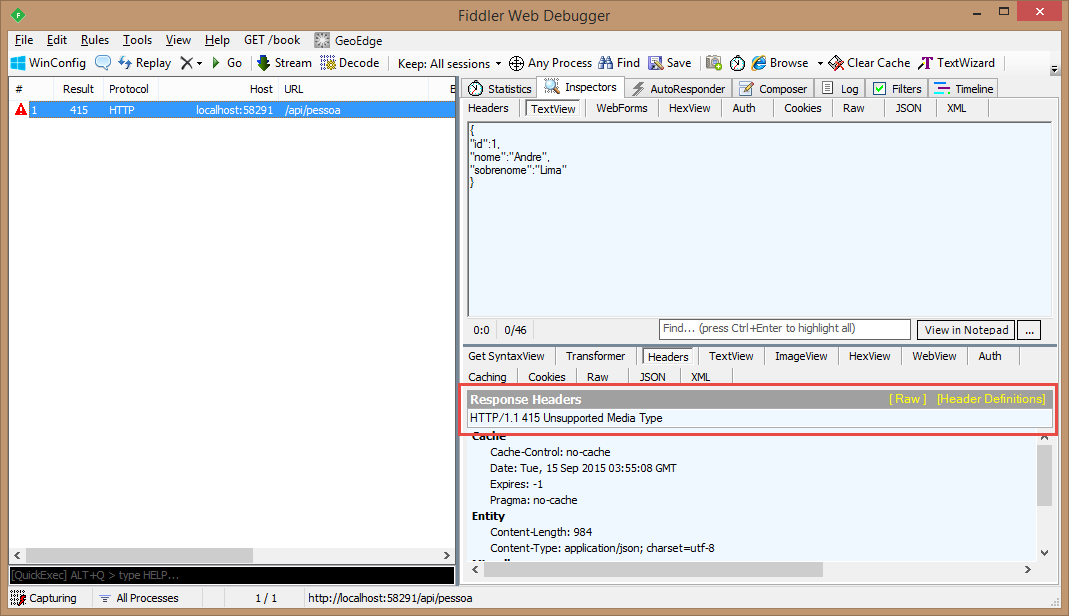Open the Log tab

pyautogui.click(x=840, y=89)
